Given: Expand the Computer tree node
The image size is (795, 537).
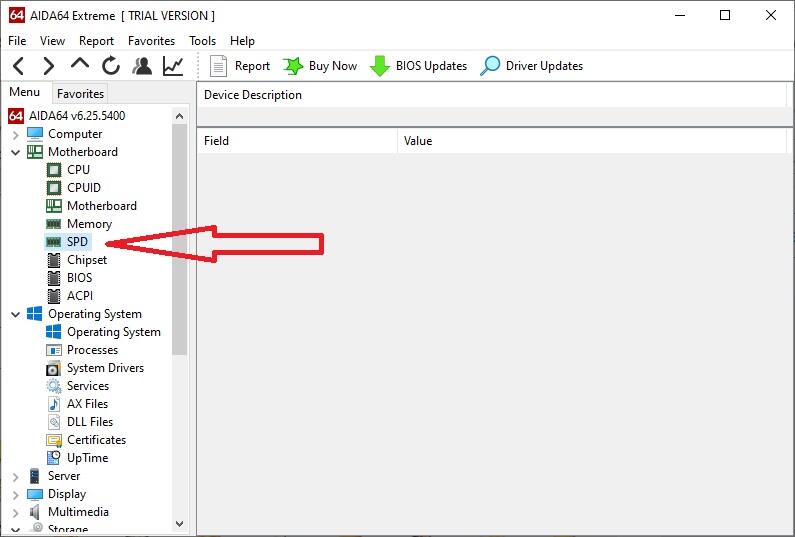Looking at the screenshot, I should 16,134.
